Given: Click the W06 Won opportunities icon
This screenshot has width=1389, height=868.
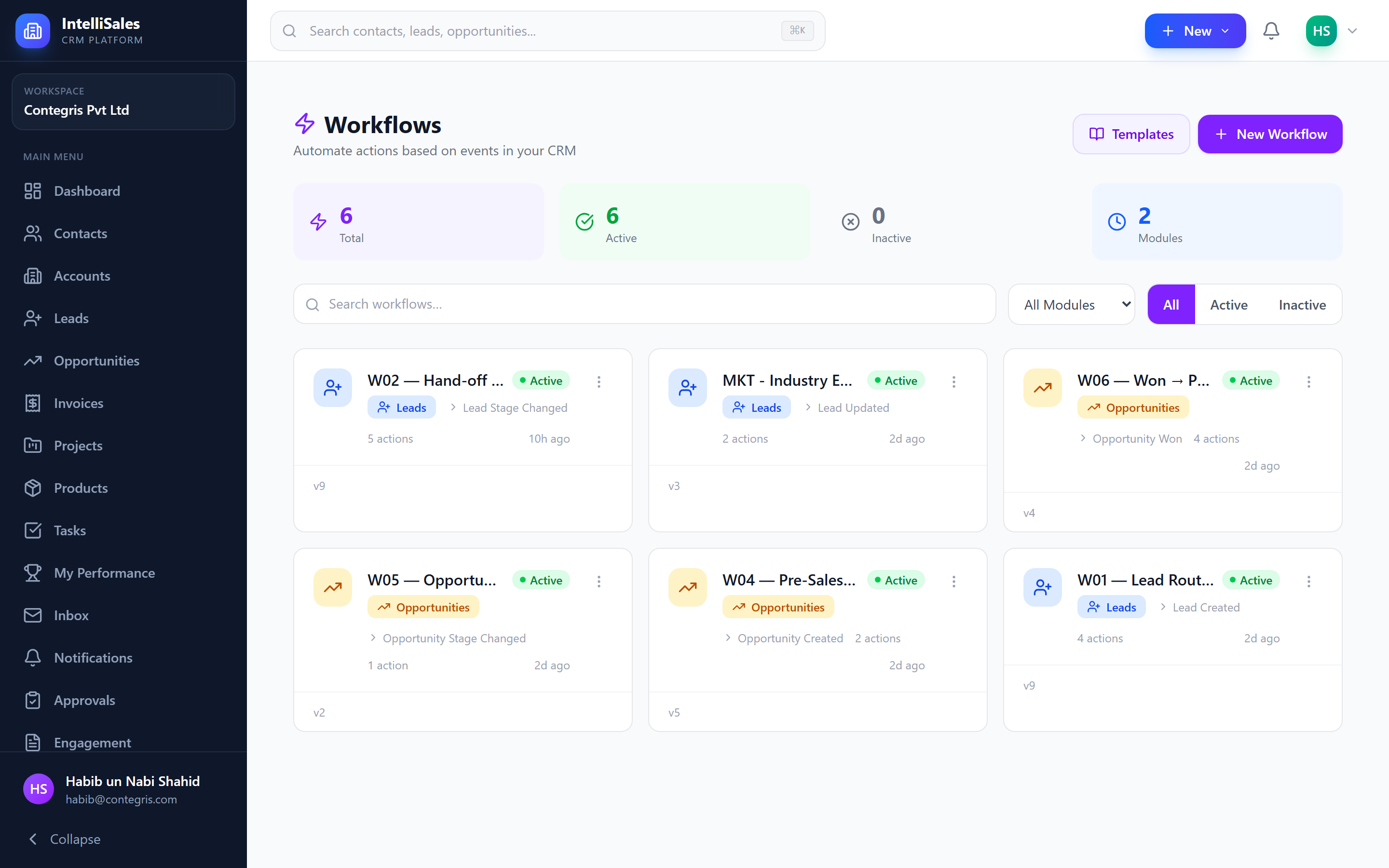Looking at the screenshot, I should pyautogui.click(x=1042, y=388).
